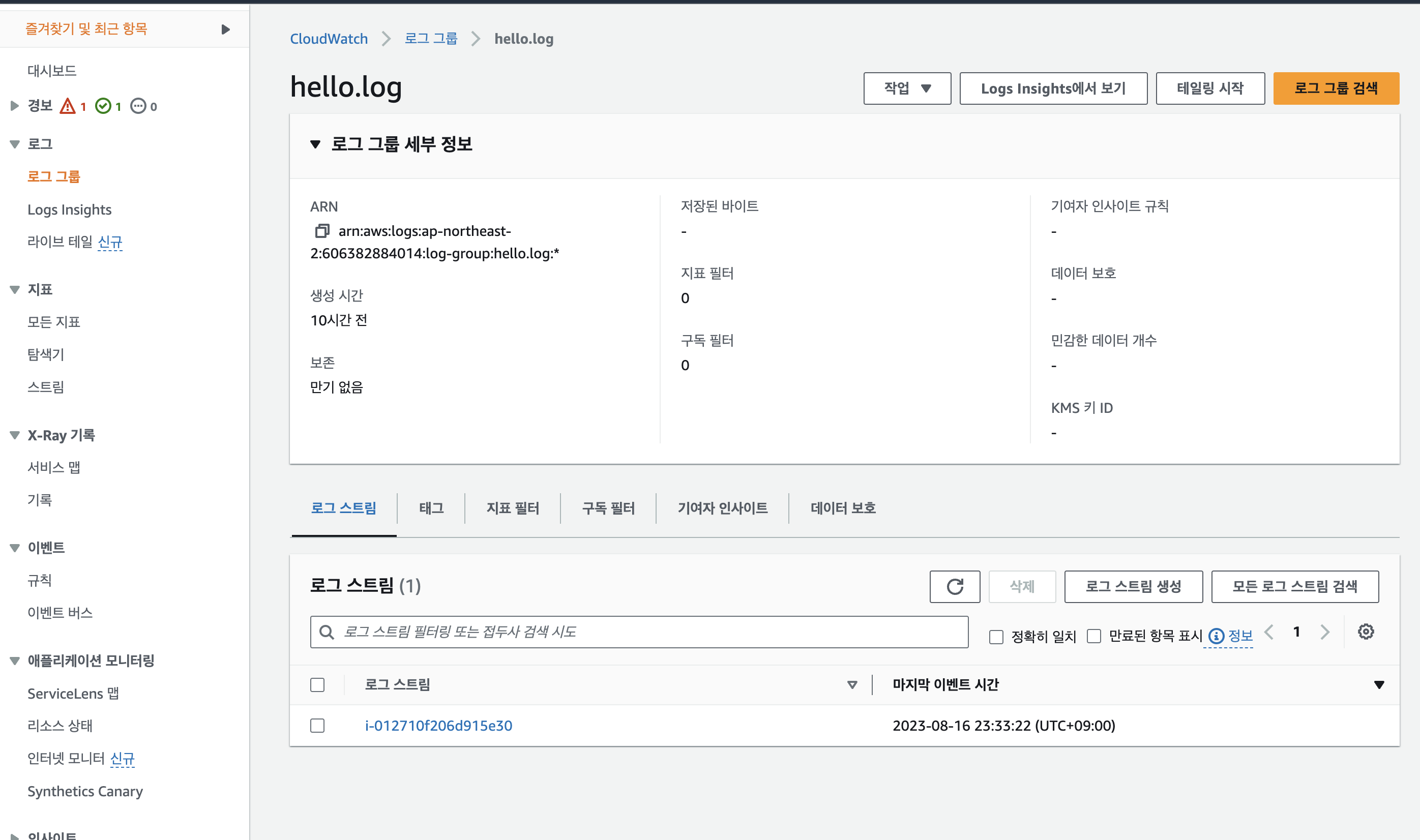Click 로그 스트림 생성 button

(1134, 586)
